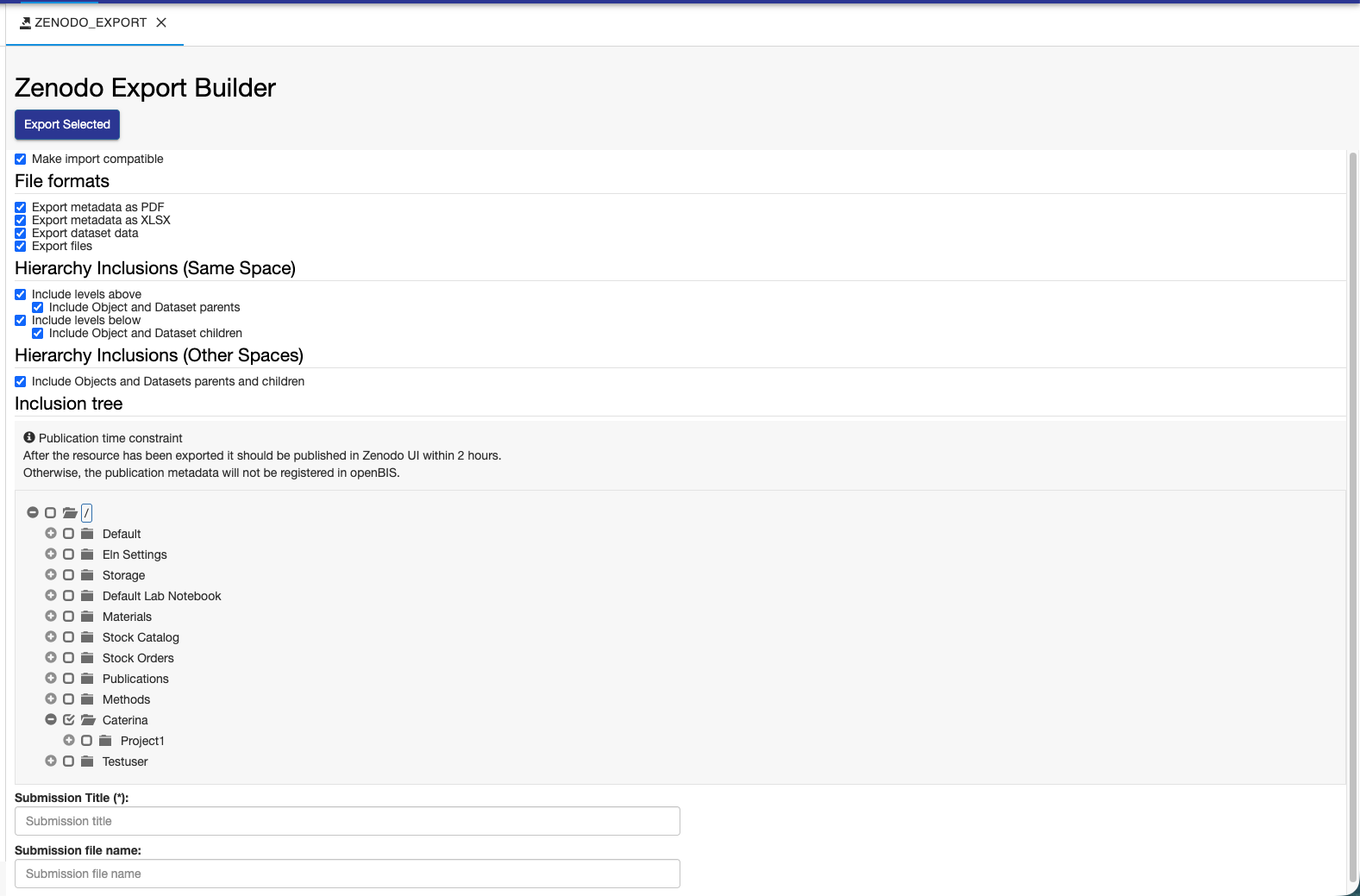This screenshot has height=896, width=1360.
Task: Uncheck the Export files checkbox
Action: coord(21,246)
